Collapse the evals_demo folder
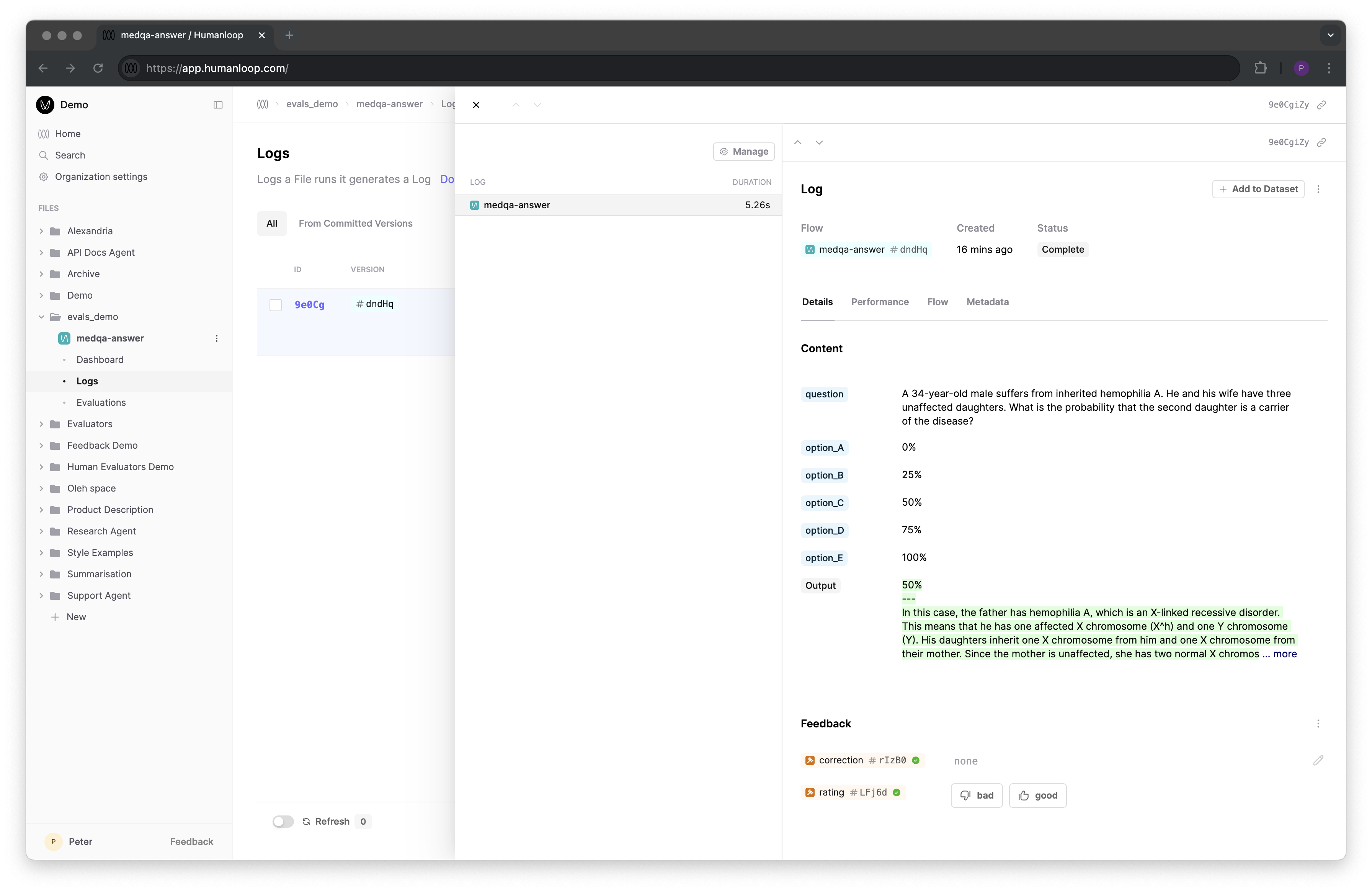The width and height of the screenshot is (1372, 892). click(41, 317)
